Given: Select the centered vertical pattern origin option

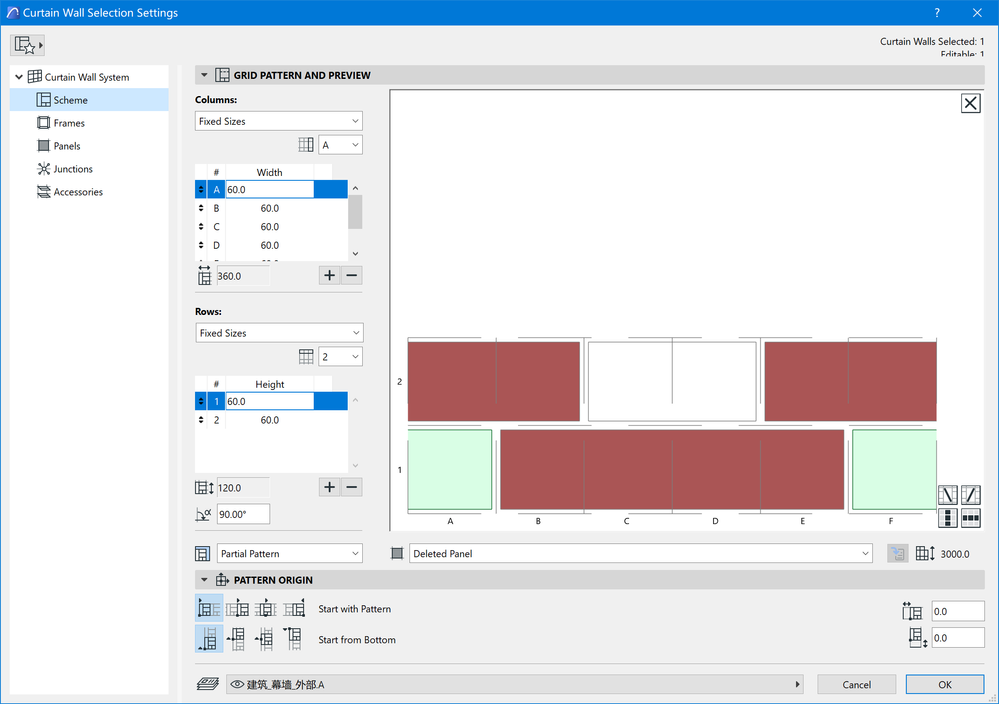Looking at the screenshot, I should pos(266,638).
